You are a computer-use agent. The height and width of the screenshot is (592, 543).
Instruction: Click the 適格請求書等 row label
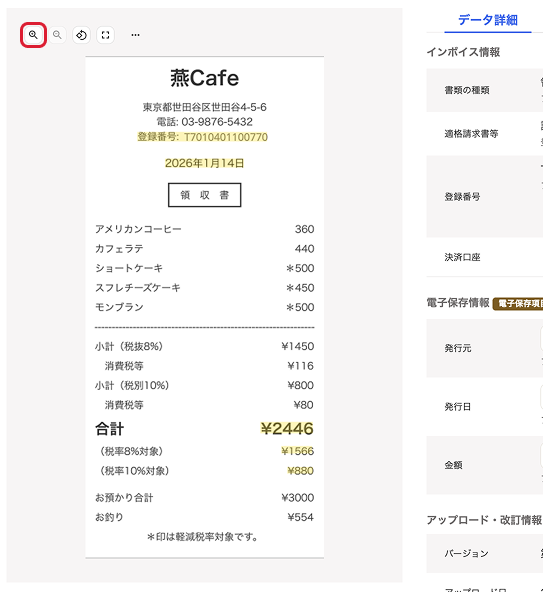(x=471, y=134)
